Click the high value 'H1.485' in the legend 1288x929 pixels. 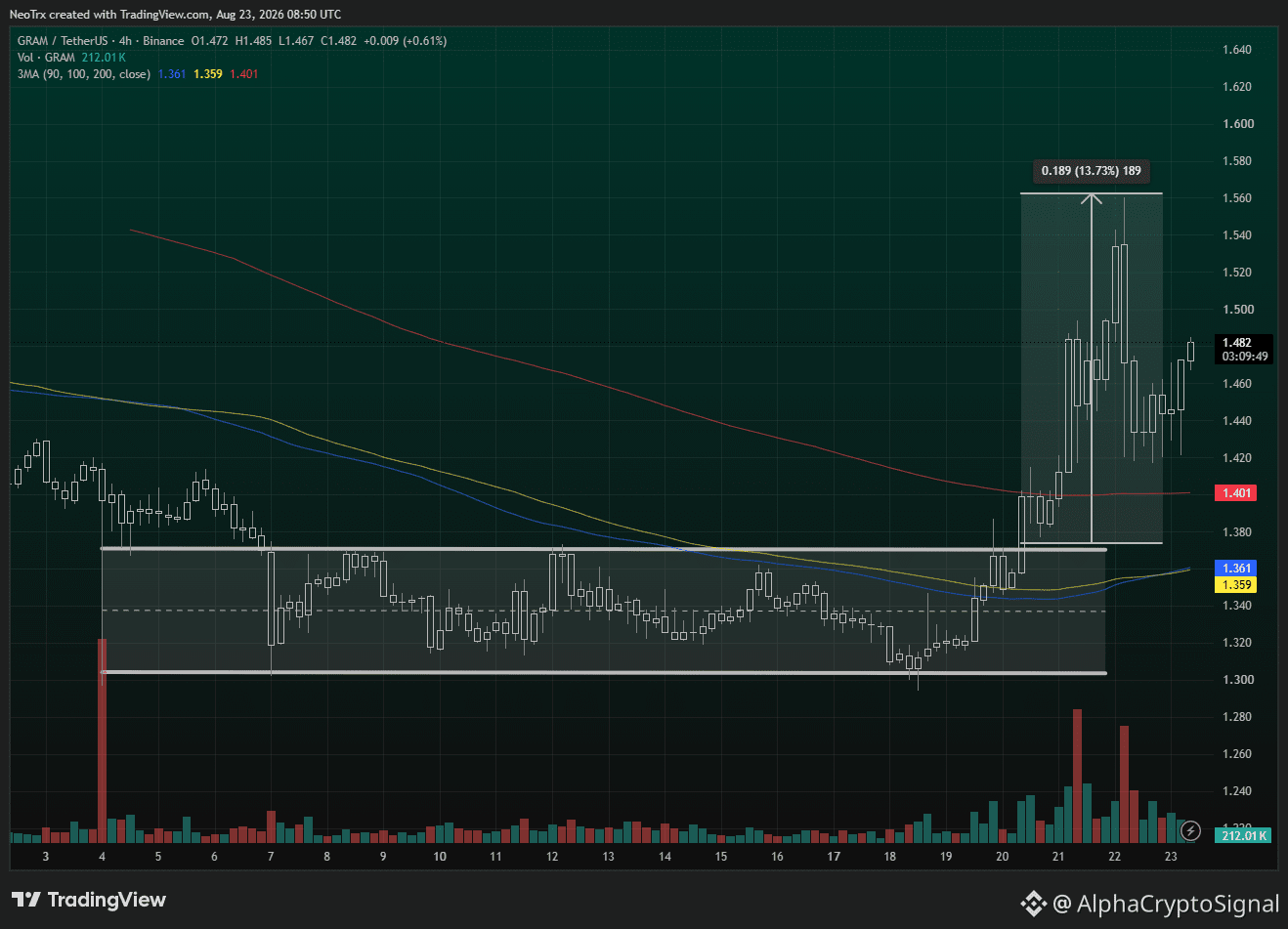pyautogui.click(x=253, y=41)
